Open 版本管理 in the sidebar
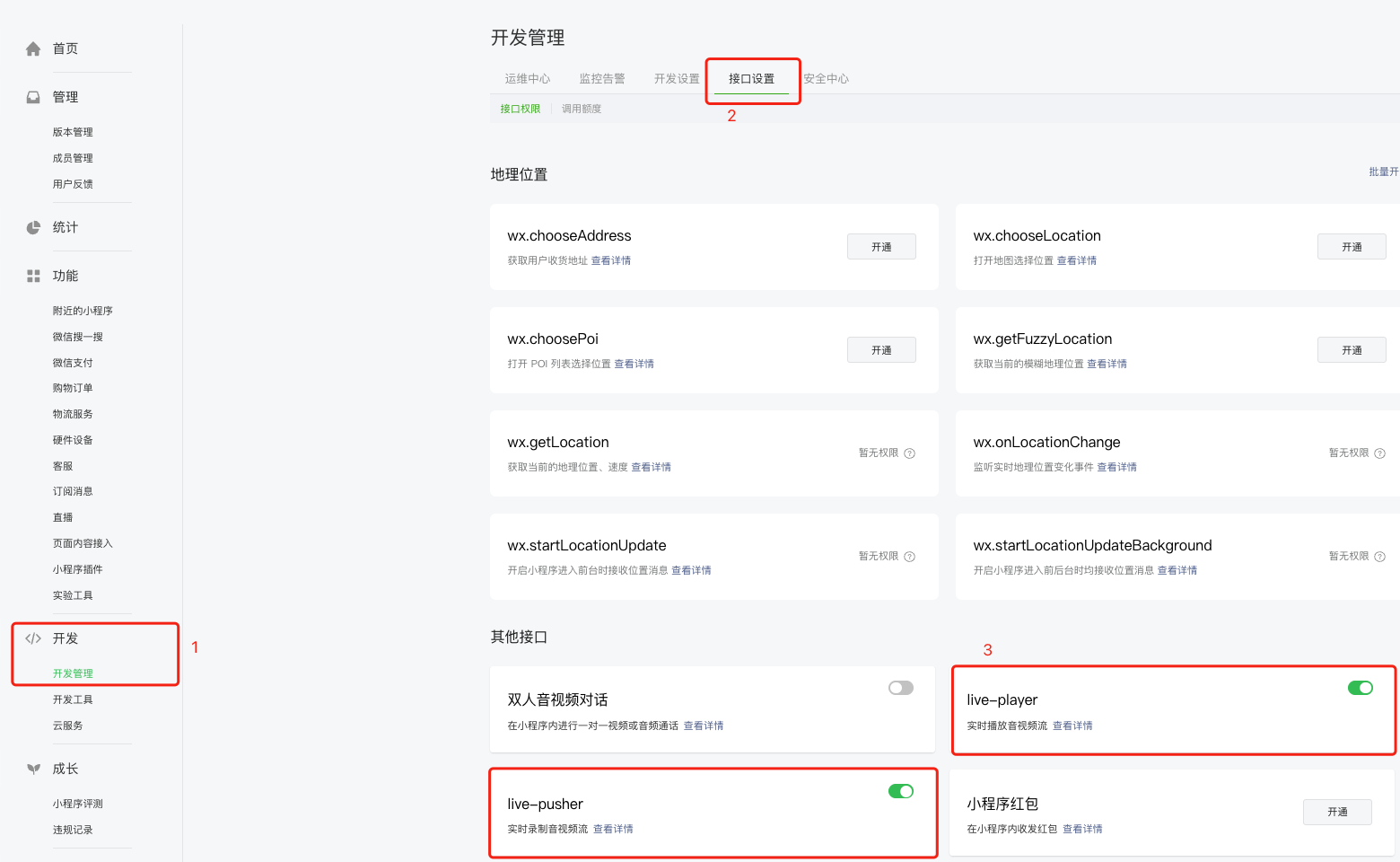This screenshot has width=1400, height=862. (x=73, y=132)
